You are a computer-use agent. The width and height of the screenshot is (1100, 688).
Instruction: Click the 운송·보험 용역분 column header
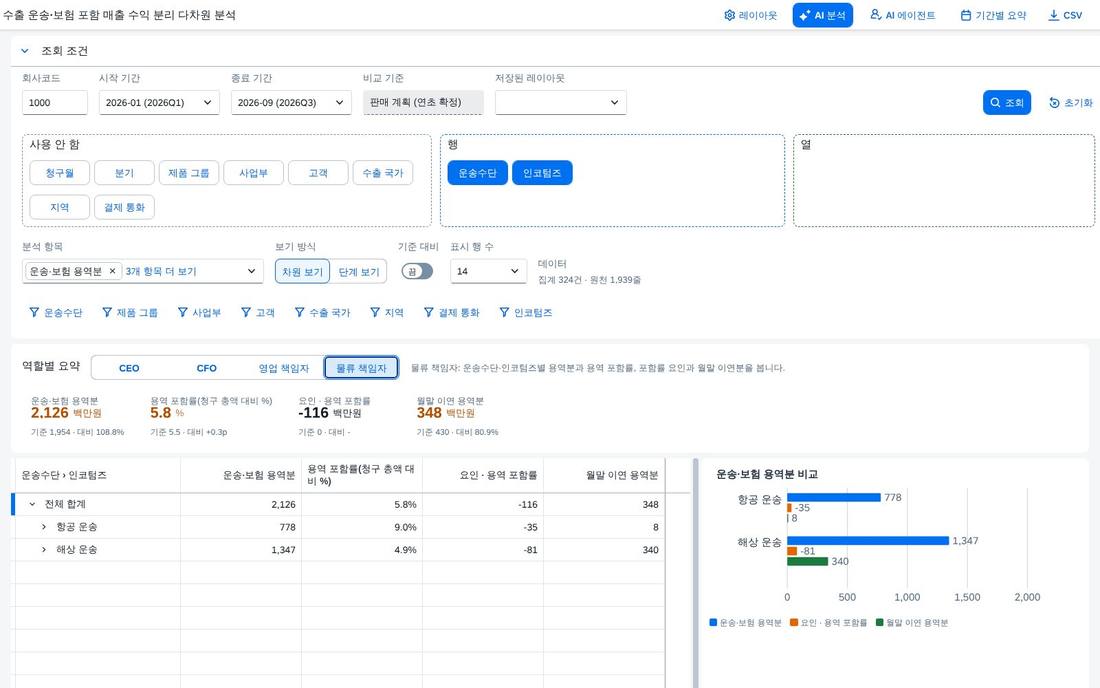click(241, 475)
